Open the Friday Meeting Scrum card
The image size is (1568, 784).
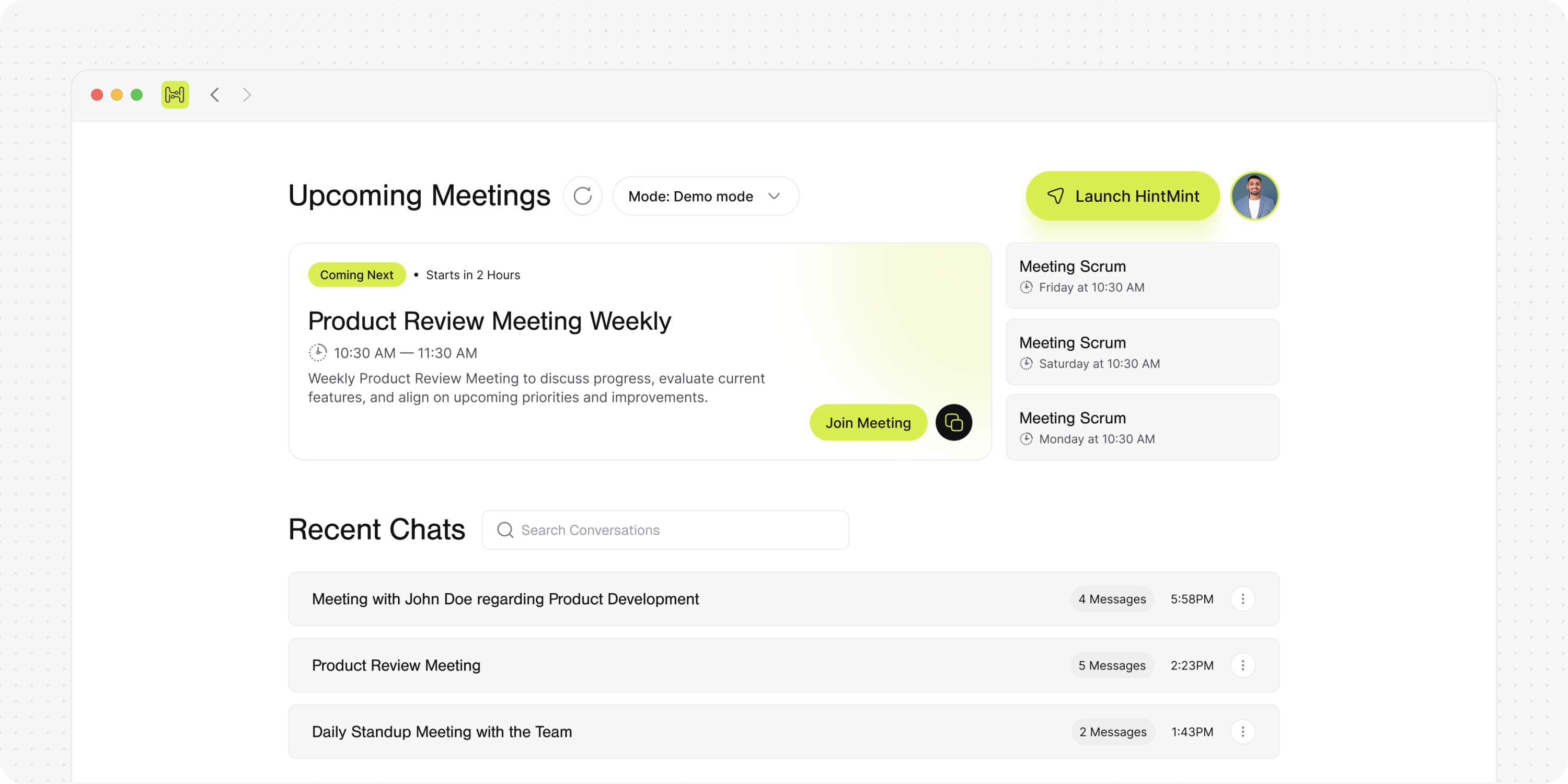click(x=1143, y=276)
